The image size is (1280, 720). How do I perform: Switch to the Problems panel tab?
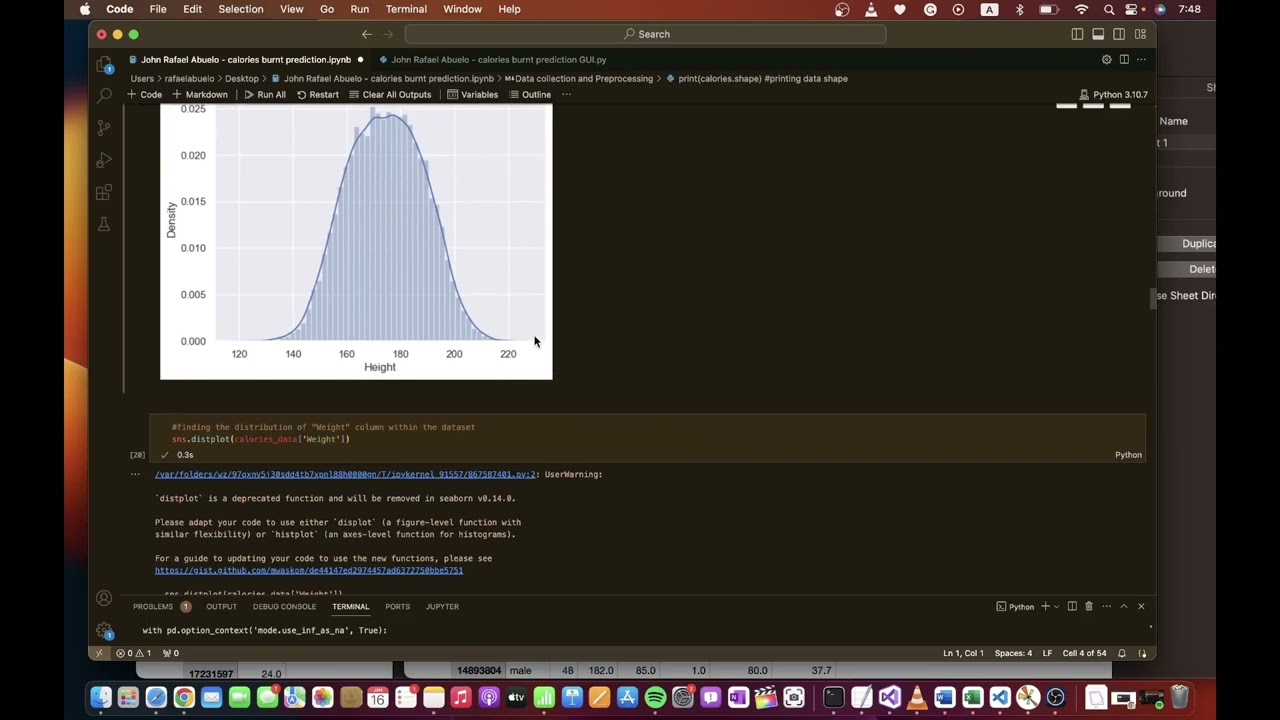click(161, 606)
